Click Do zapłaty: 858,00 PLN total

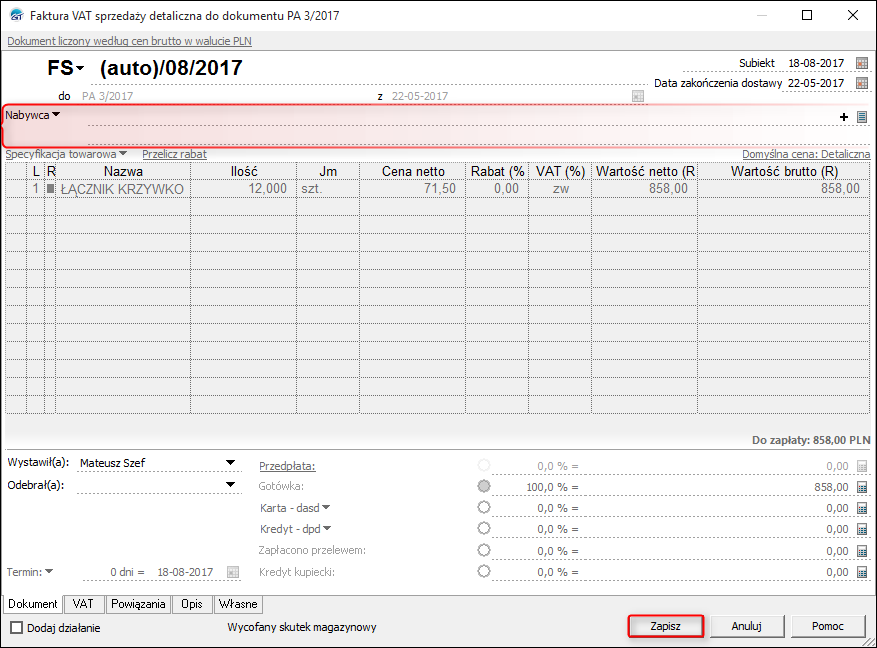pos(811,440)
